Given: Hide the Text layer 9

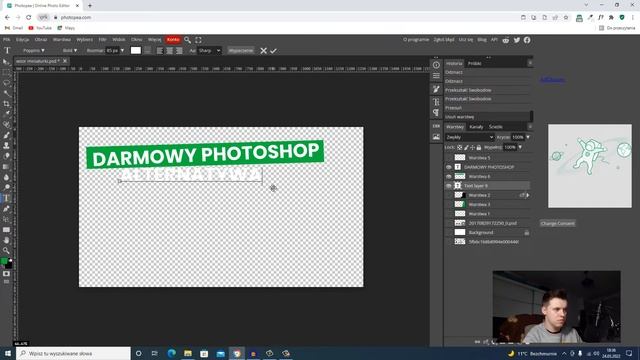Looking at the screenshot, I should coord(449,186).
